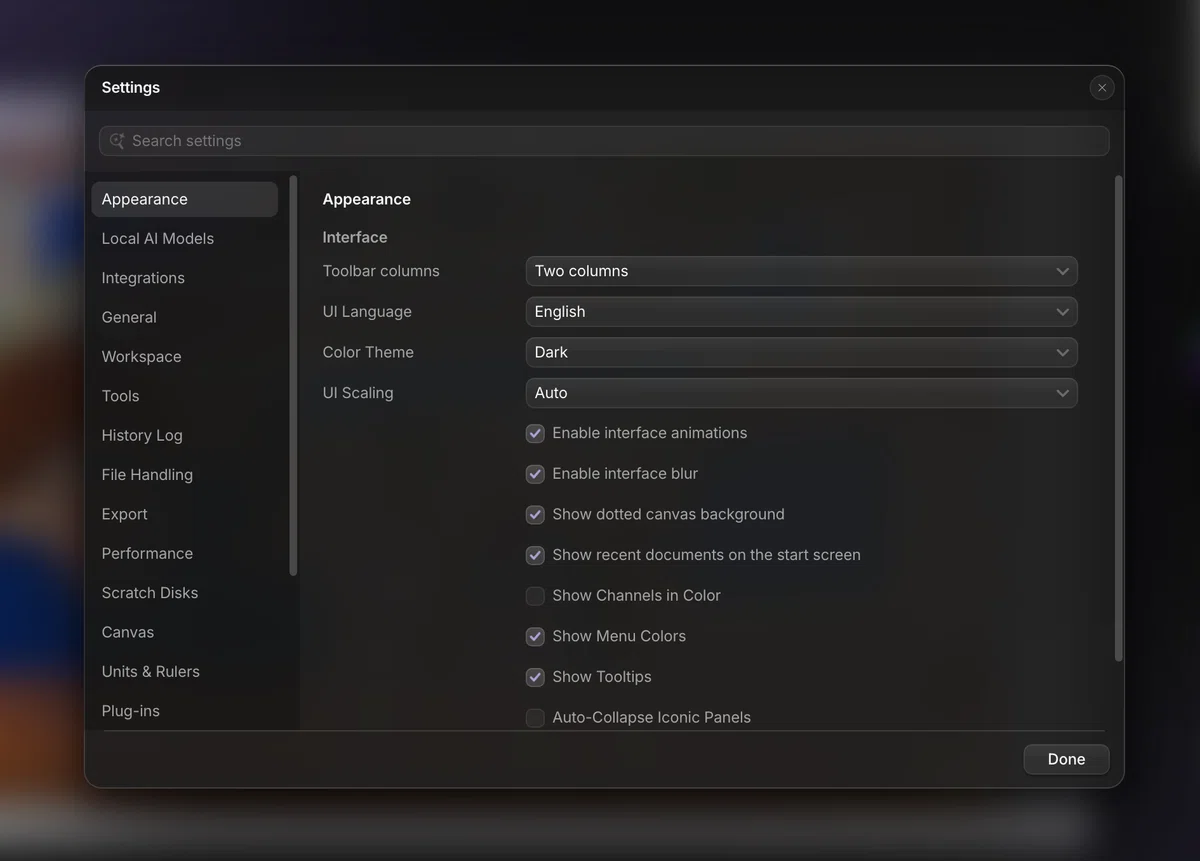Disable the Enable interface blur checkbox
1200x861 pixels.
535,474
